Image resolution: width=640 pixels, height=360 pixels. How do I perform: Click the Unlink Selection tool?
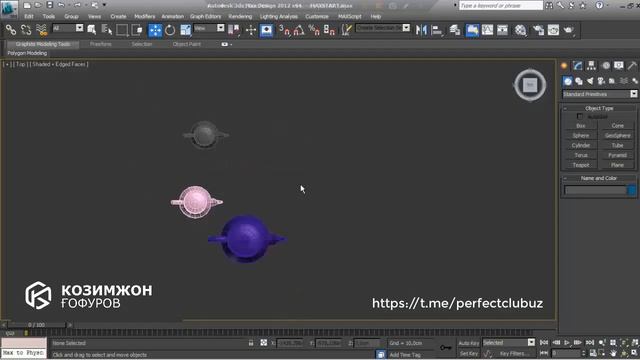pos(26,30)
